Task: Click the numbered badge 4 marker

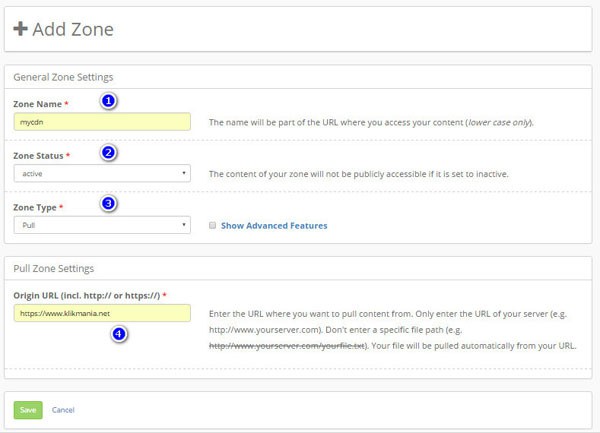Action: click(119, 334)
